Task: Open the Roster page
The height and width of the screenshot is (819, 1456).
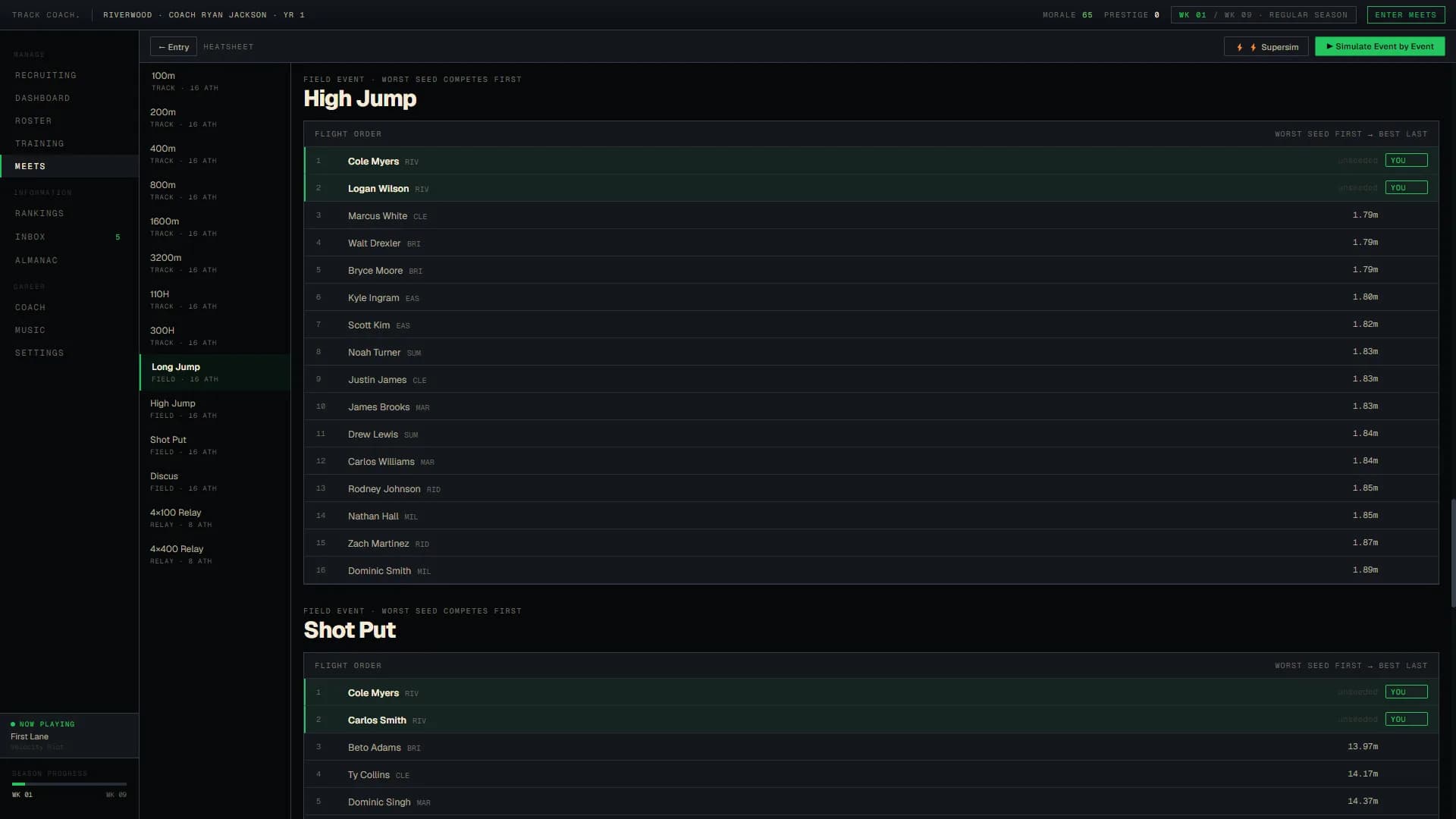Action: point(69,121)
